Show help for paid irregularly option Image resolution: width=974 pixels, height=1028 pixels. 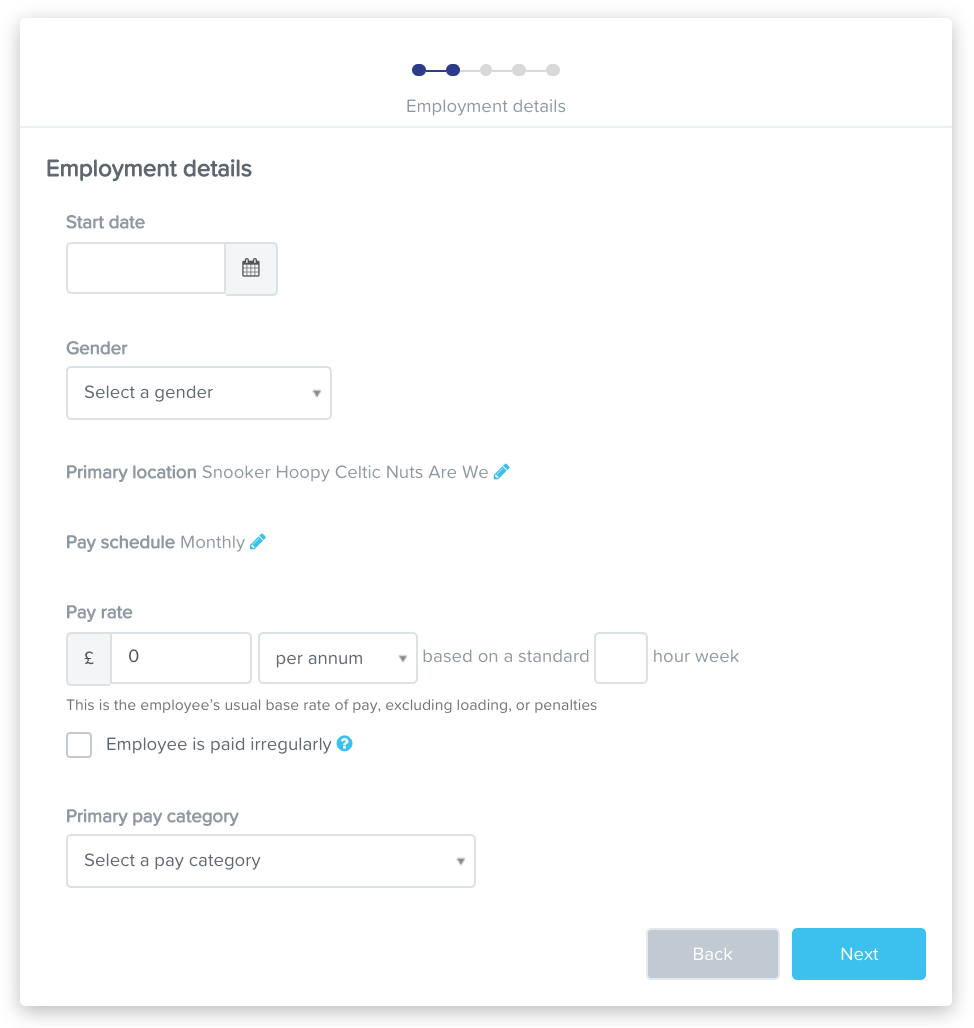pos(344,743)
